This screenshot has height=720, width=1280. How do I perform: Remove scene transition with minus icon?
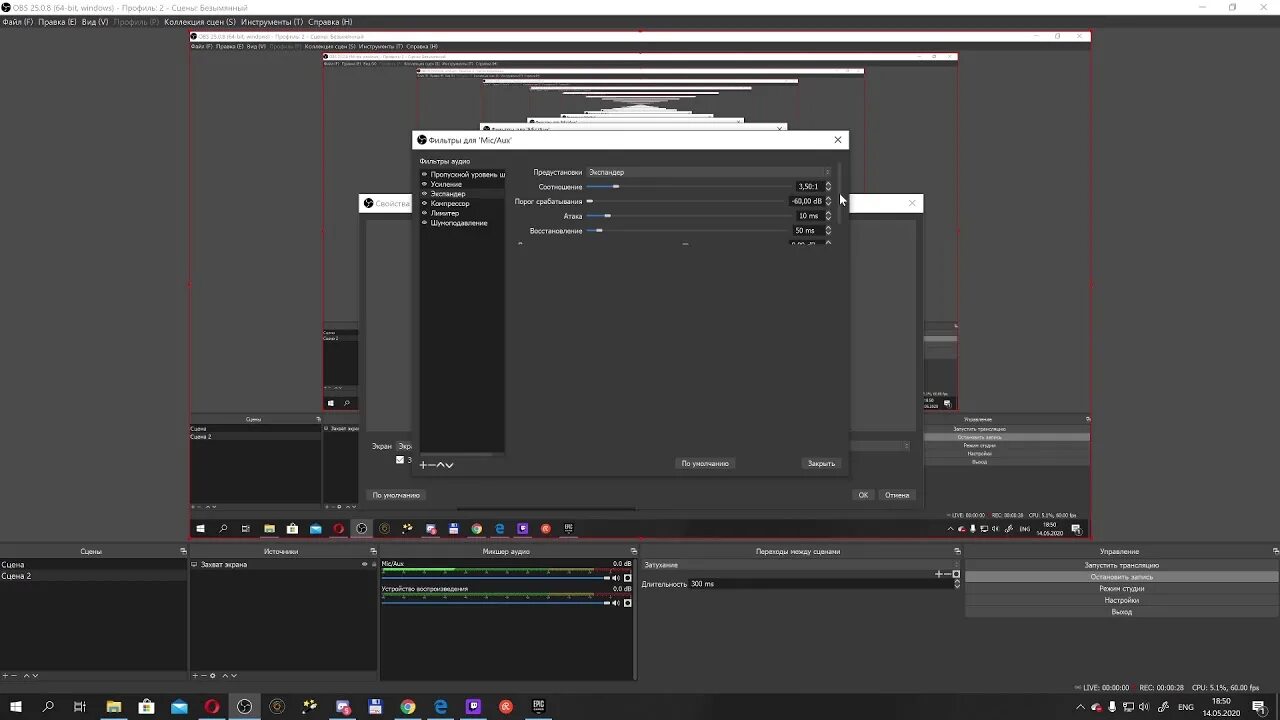point(947,574)
